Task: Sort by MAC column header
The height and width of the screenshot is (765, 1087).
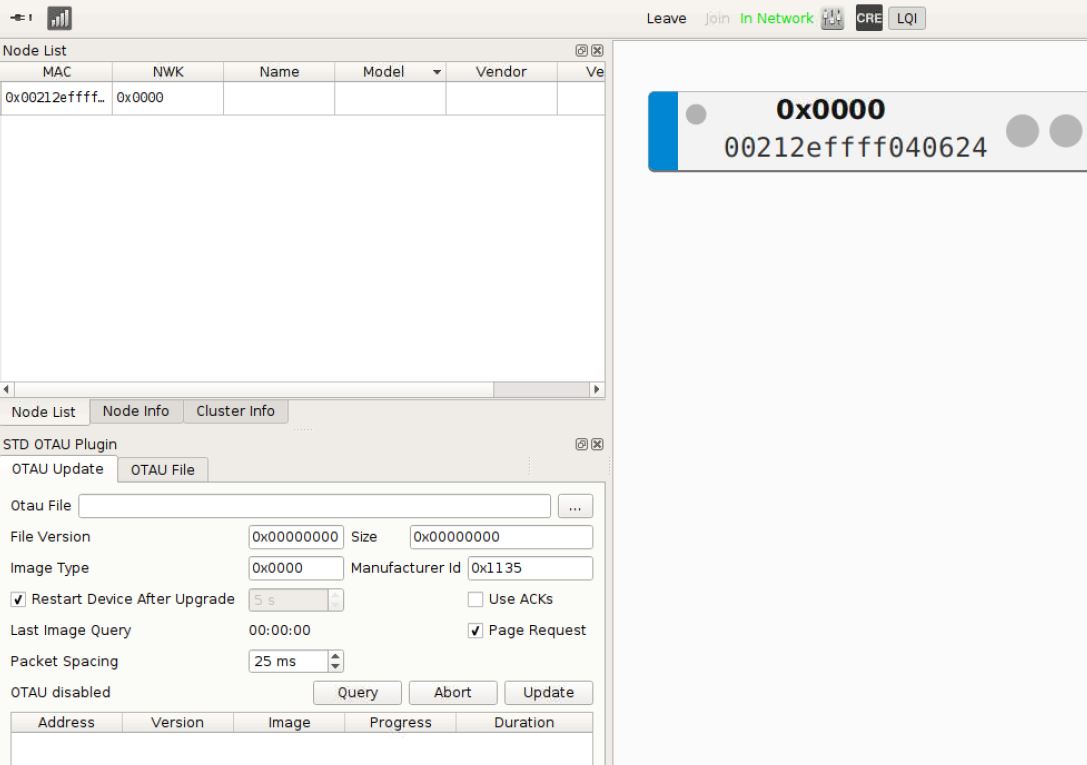Action: 56,72
